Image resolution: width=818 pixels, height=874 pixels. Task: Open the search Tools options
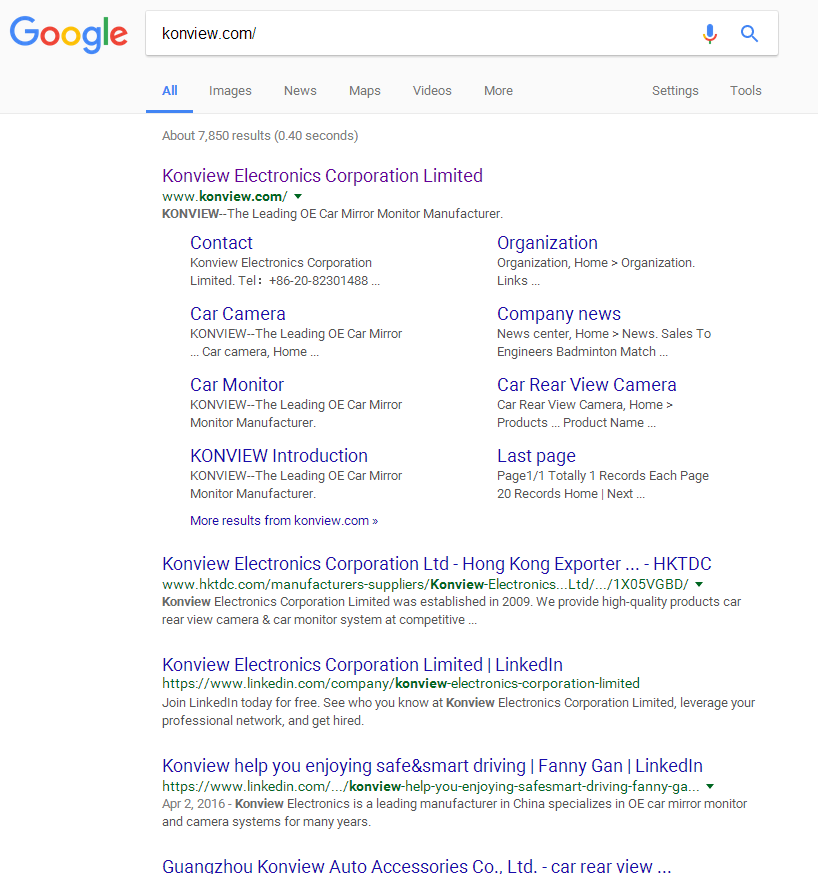coord(746,91)
